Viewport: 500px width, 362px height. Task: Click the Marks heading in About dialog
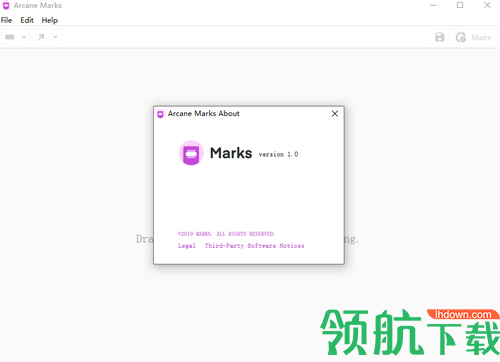(x=231, y=153)
